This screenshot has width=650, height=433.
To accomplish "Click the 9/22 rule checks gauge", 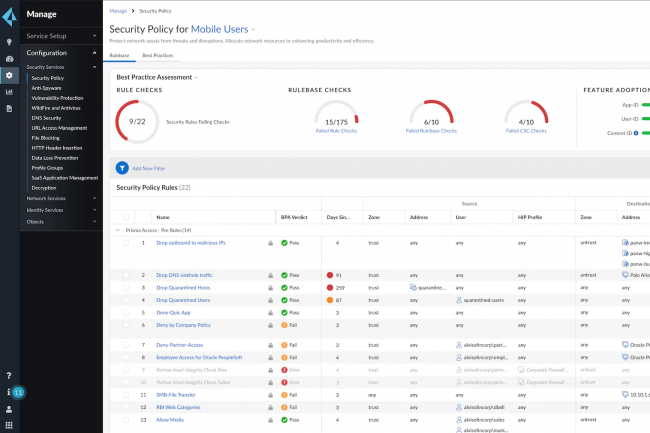I will pos(138,120).
